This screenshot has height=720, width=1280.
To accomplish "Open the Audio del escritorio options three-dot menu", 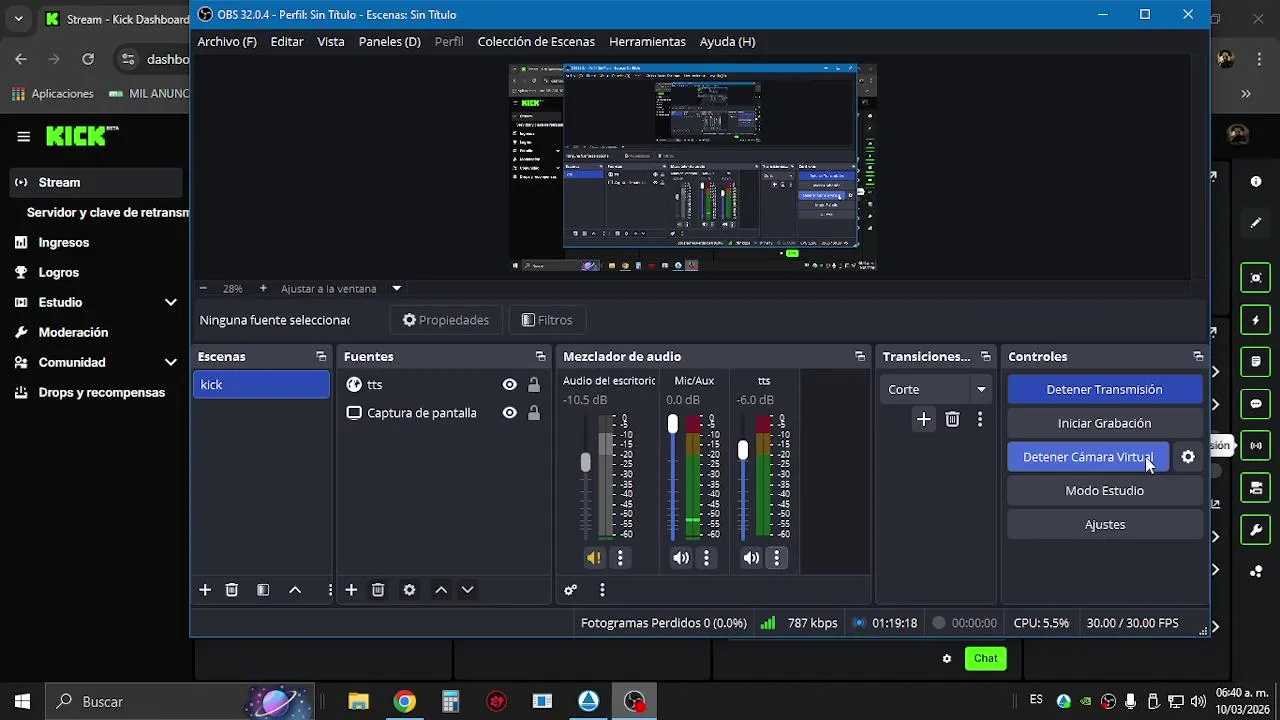I will [620, 558].
